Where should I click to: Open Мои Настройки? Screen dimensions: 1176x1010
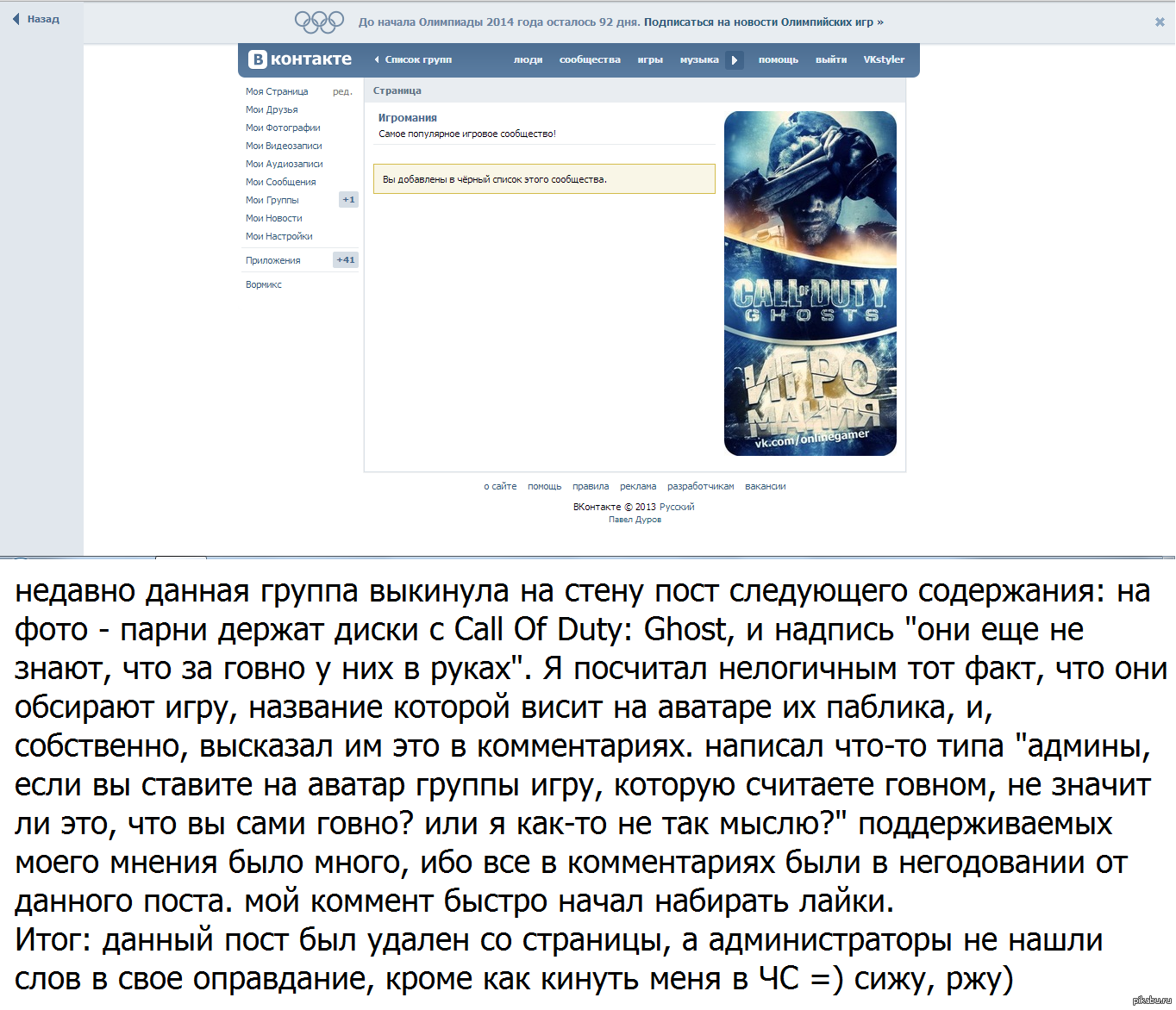click(279, 236)
